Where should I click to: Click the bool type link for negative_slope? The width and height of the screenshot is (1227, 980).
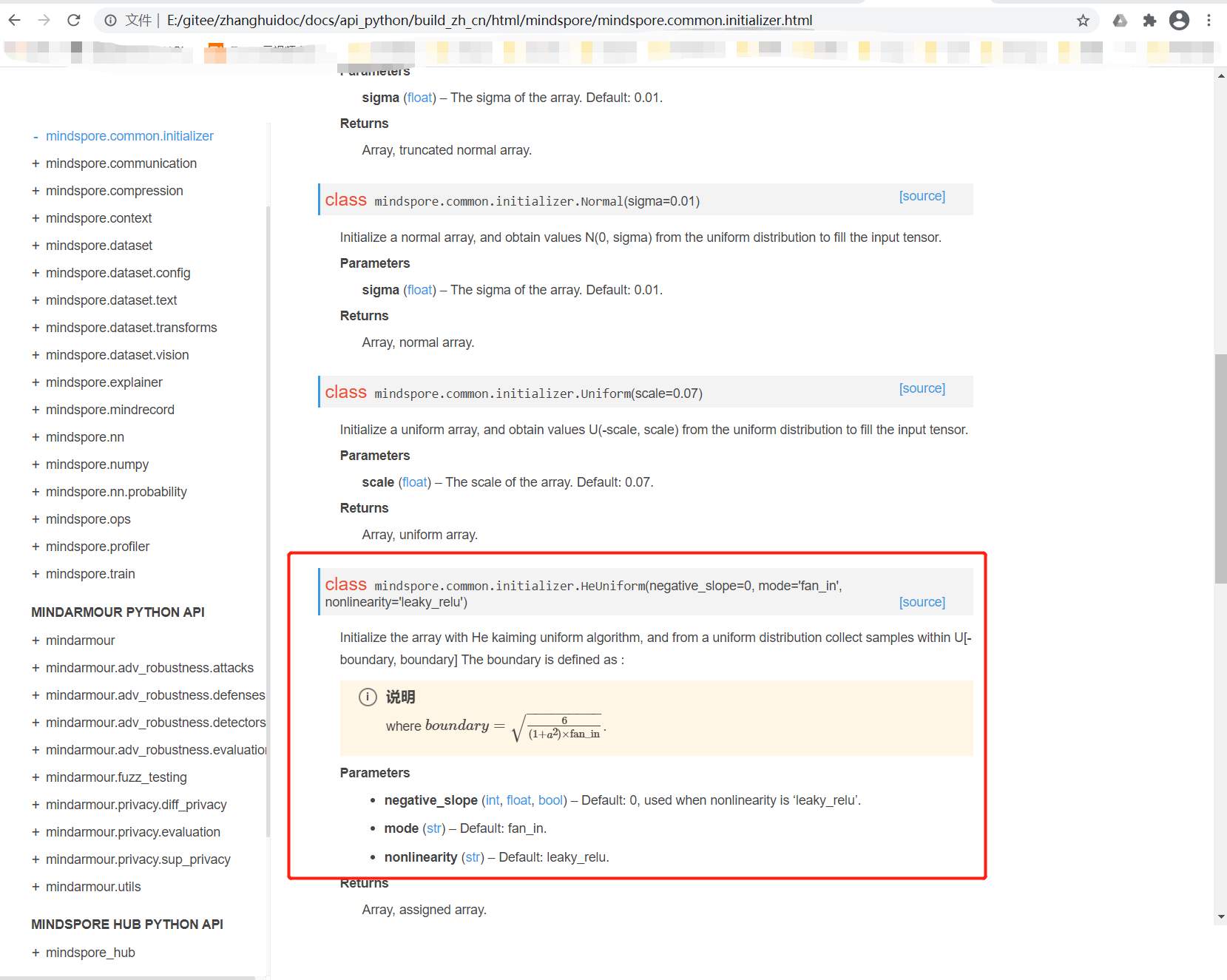click(x=550, y=800)
